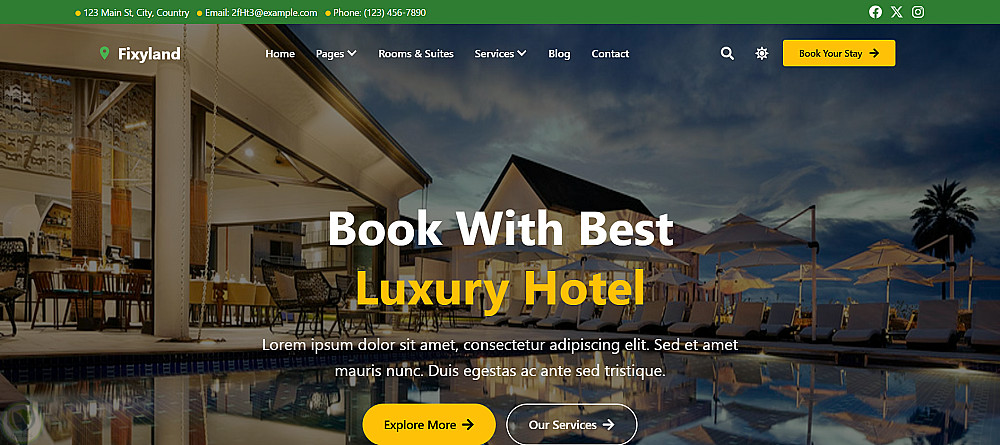Expand the Pages dropdown menu

(336, 54)
